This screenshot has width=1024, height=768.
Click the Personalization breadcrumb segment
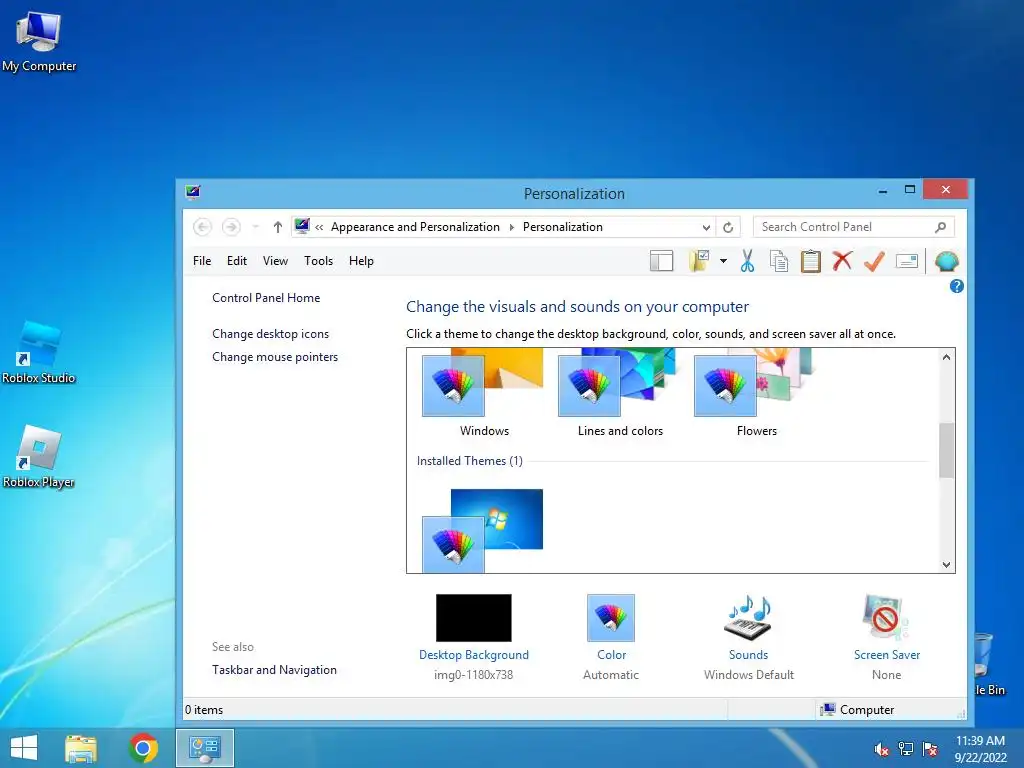click(562, 227)
